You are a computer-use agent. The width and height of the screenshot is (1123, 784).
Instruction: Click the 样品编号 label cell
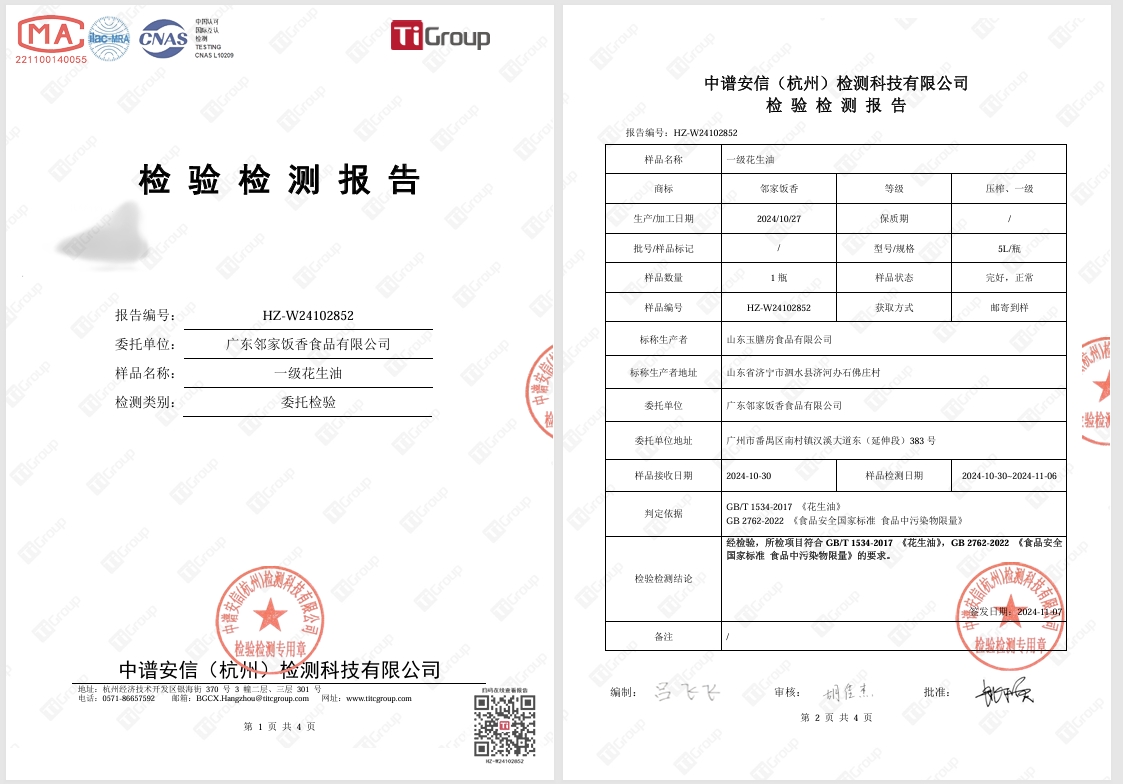coord(663,307)
